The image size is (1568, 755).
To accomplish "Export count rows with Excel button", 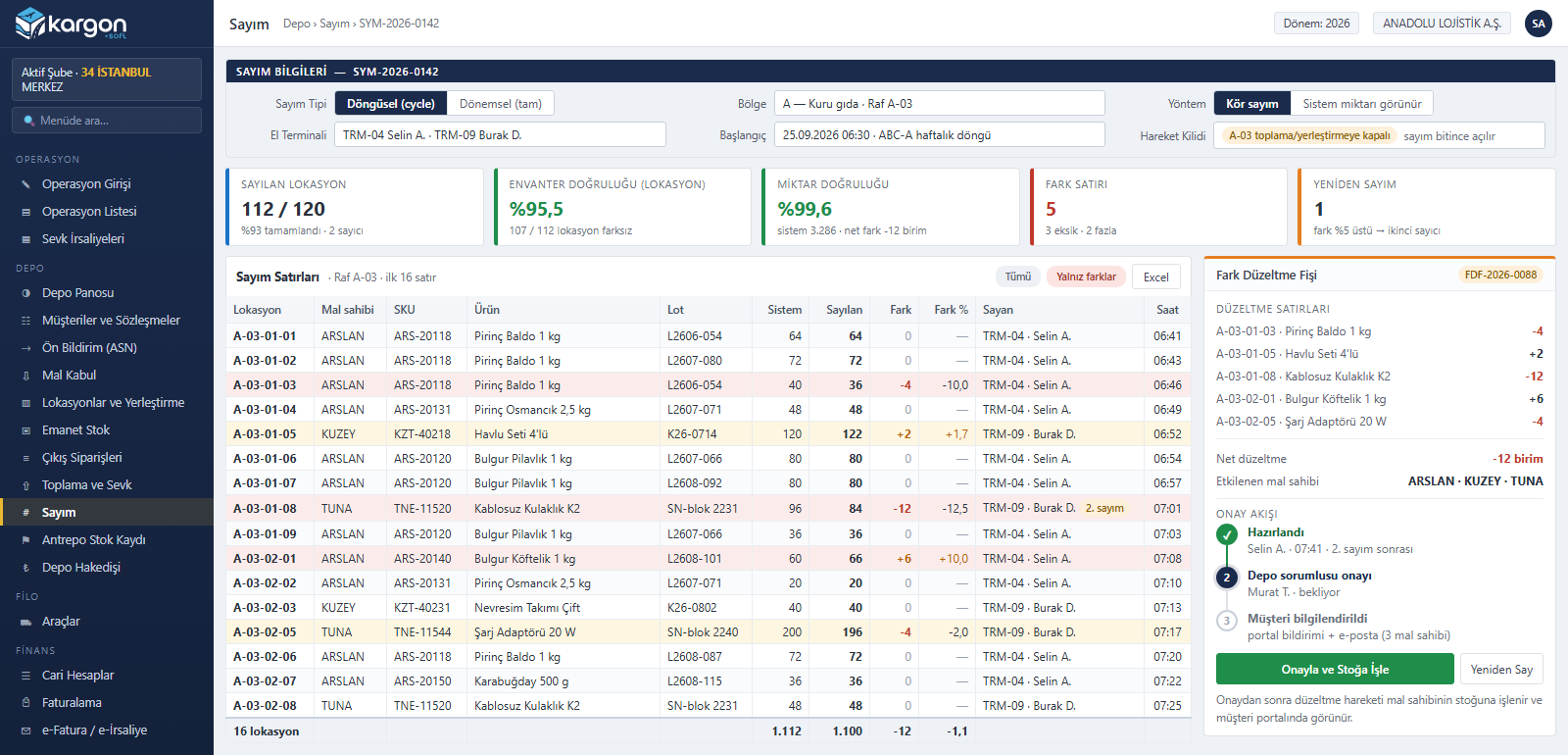I will click(x=1156, y=277).
